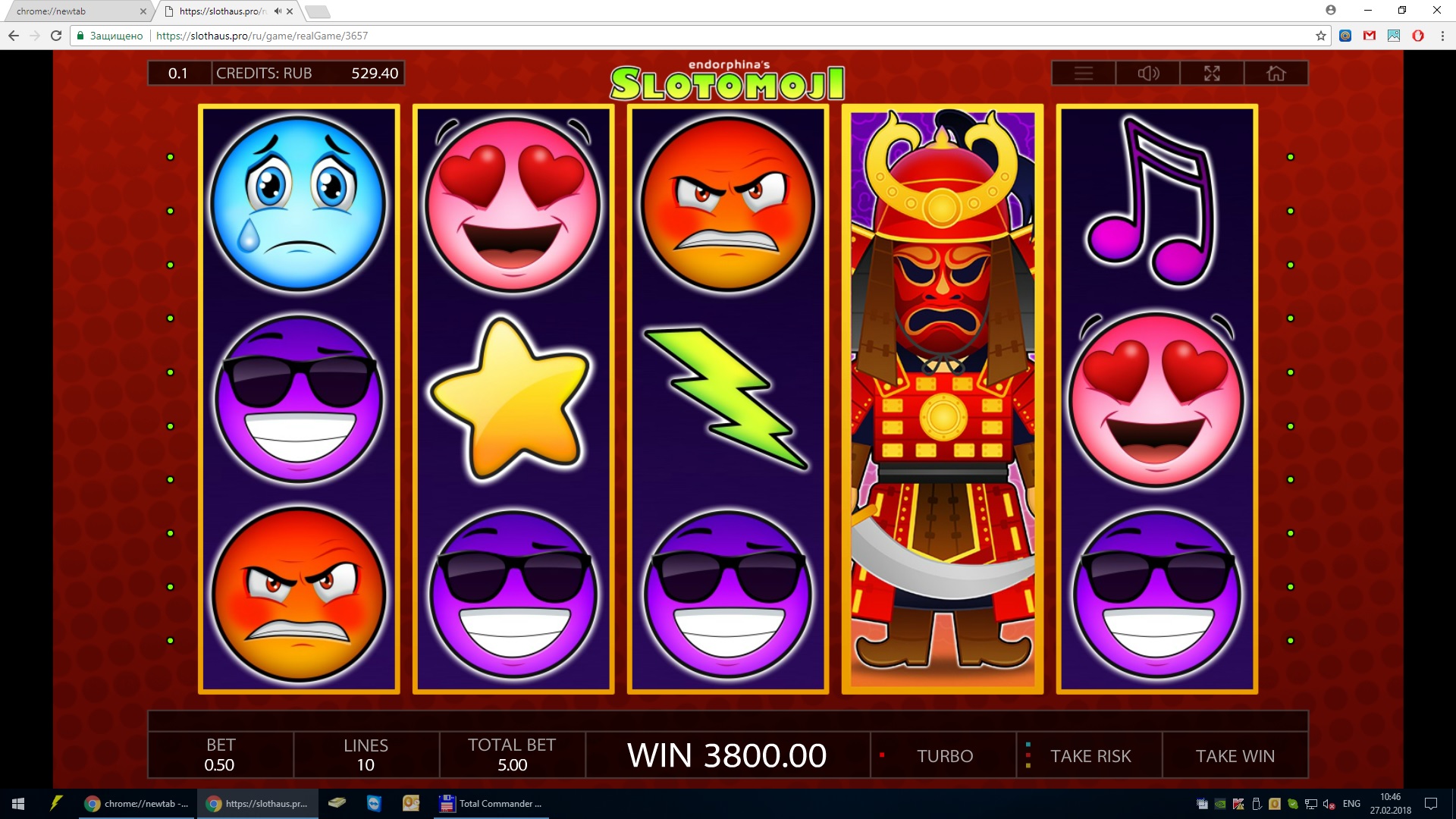Toggle fullscreen mode icon
Image resolution: width=1456 pixels, height=819 pixels.
tap(1212, 74)
